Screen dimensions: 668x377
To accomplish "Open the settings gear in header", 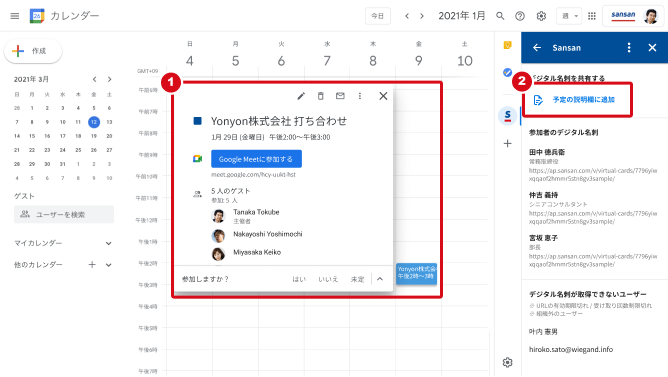I will point(541,16).
